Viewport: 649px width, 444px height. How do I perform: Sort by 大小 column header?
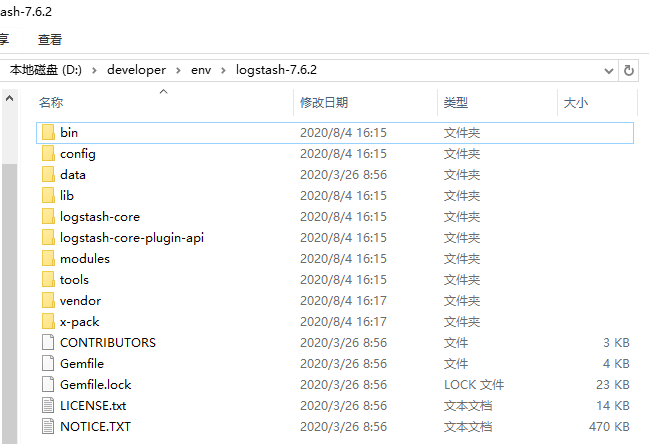tap(576, 103)
